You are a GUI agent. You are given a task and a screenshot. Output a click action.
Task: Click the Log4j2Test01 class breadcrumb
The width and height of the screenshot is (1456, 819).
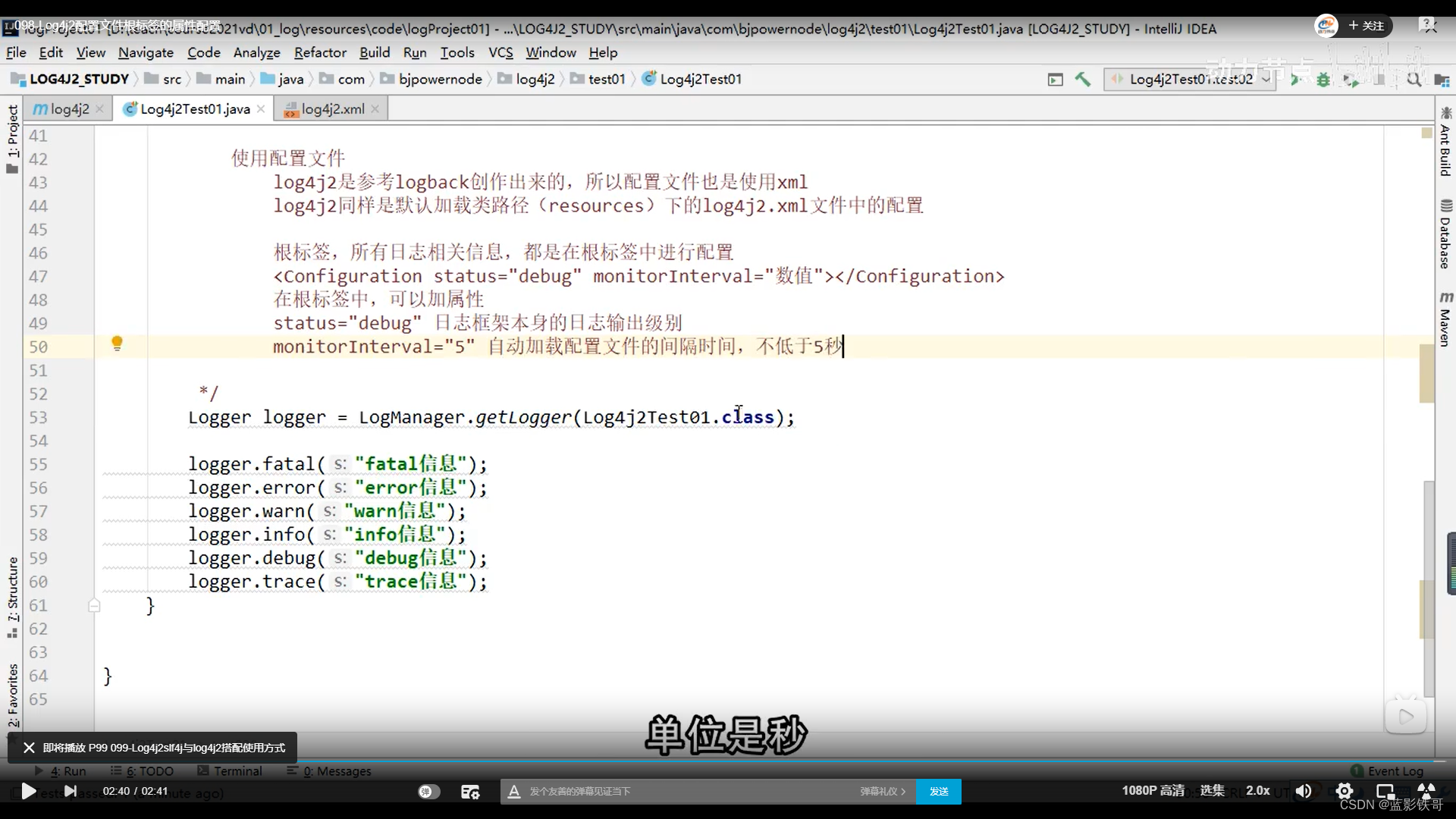pyautogui.click(x=692, y=79)
